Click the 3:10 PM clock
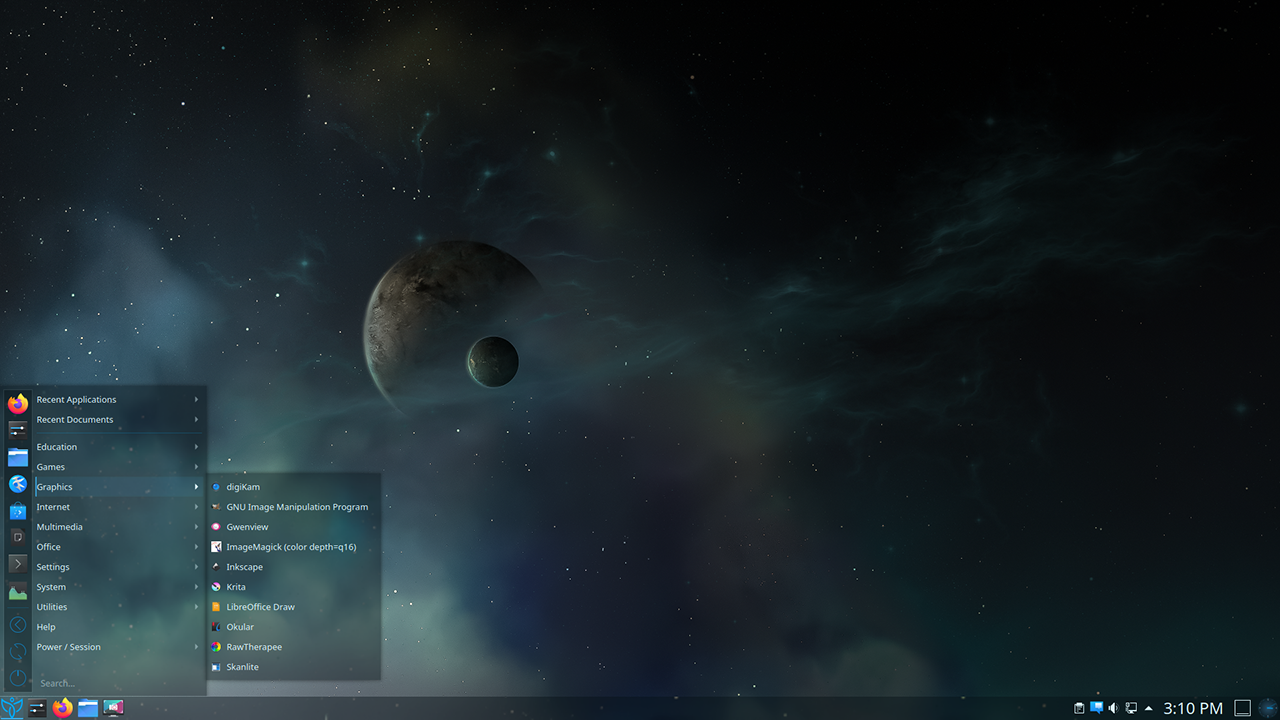 (x=1193, y=708)
